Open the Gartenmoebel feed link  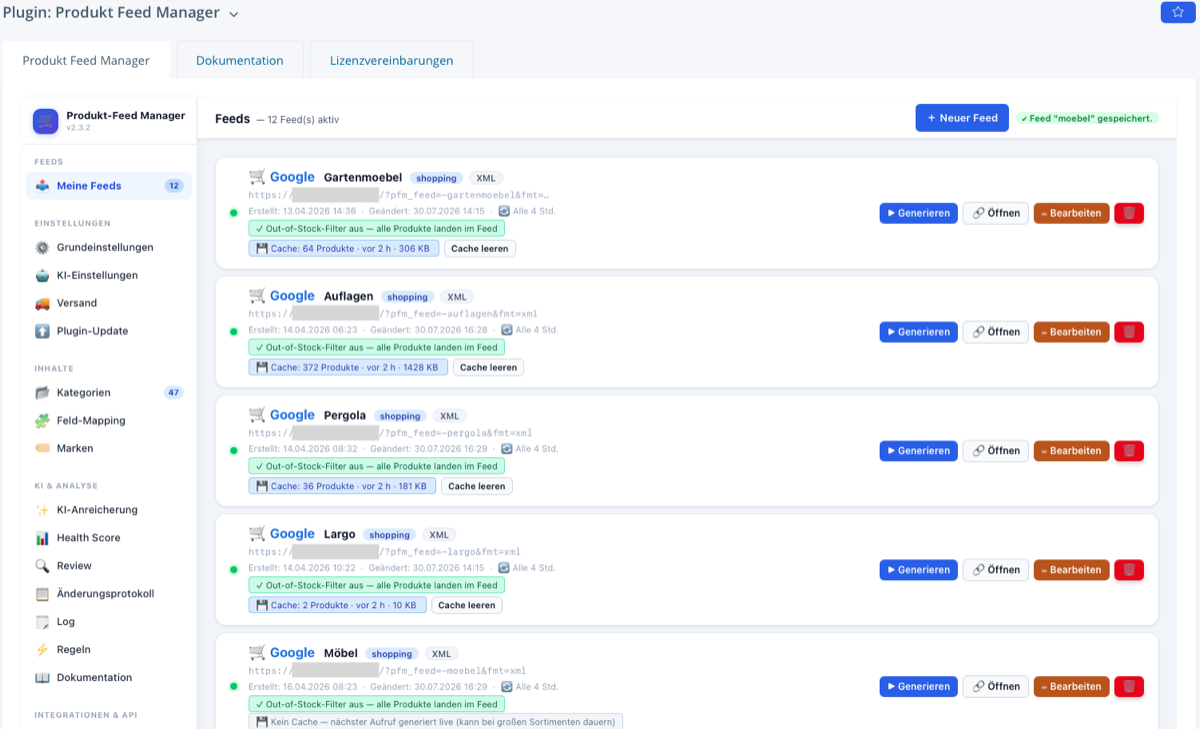(x=995, y=213)
